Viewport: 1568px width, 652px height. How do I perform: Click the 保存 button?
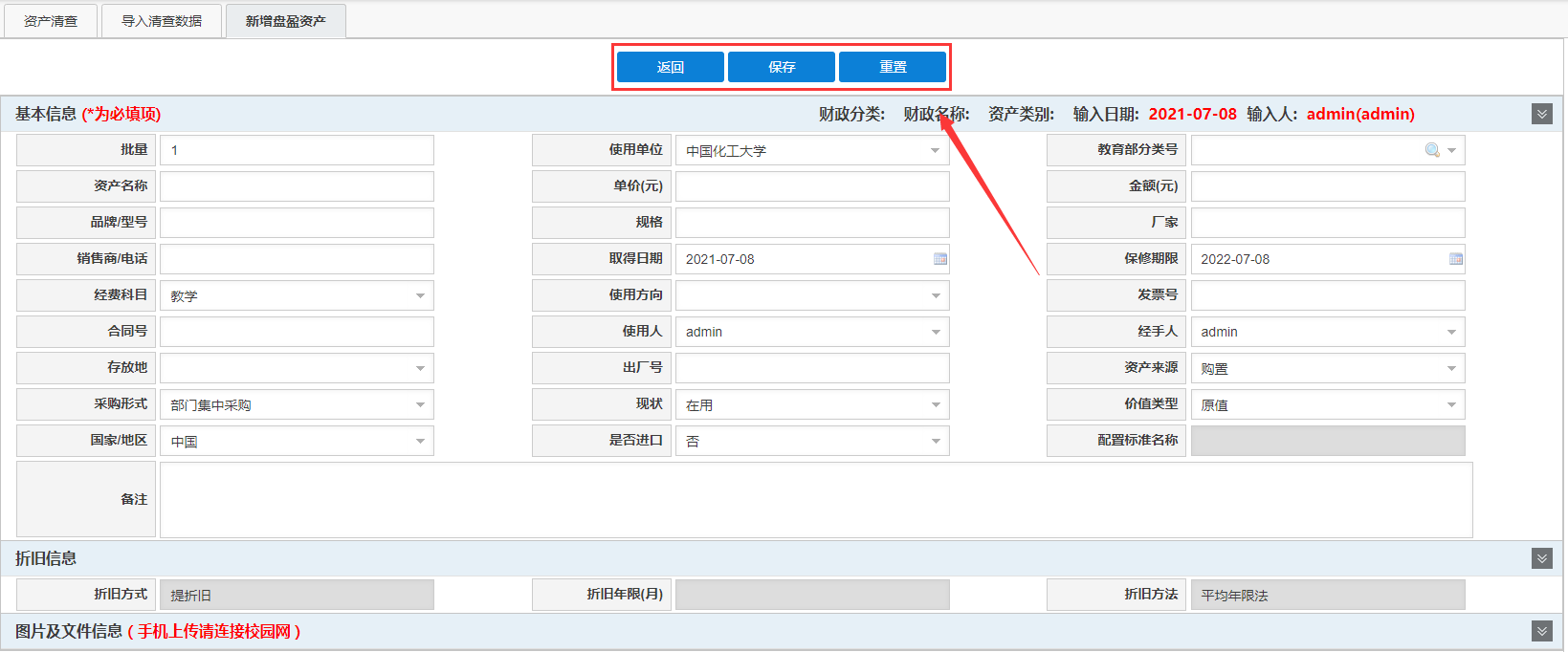coord(781,67)
